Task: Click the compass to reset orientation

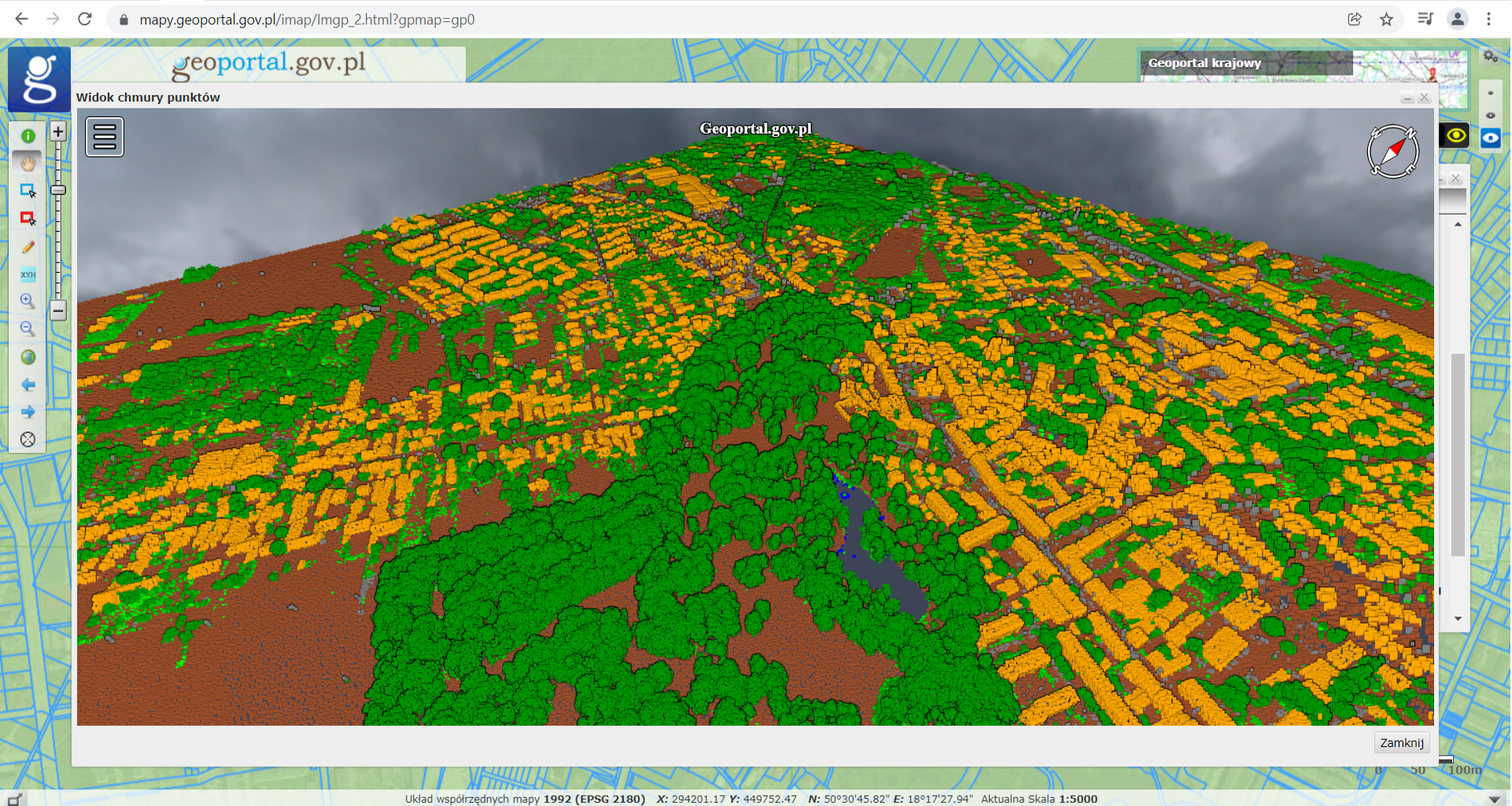Action: click(1392, 151)
